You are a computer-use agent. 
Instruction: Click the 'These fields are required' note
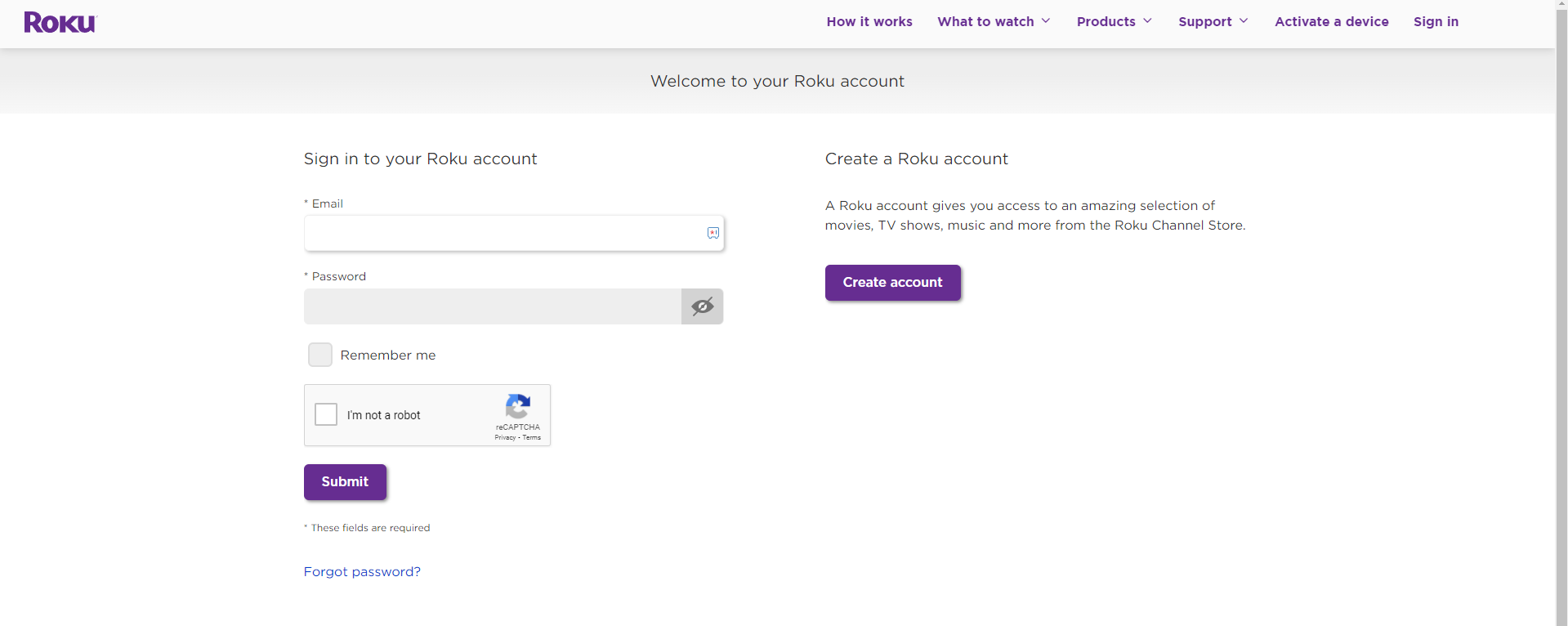click(367, 528)
